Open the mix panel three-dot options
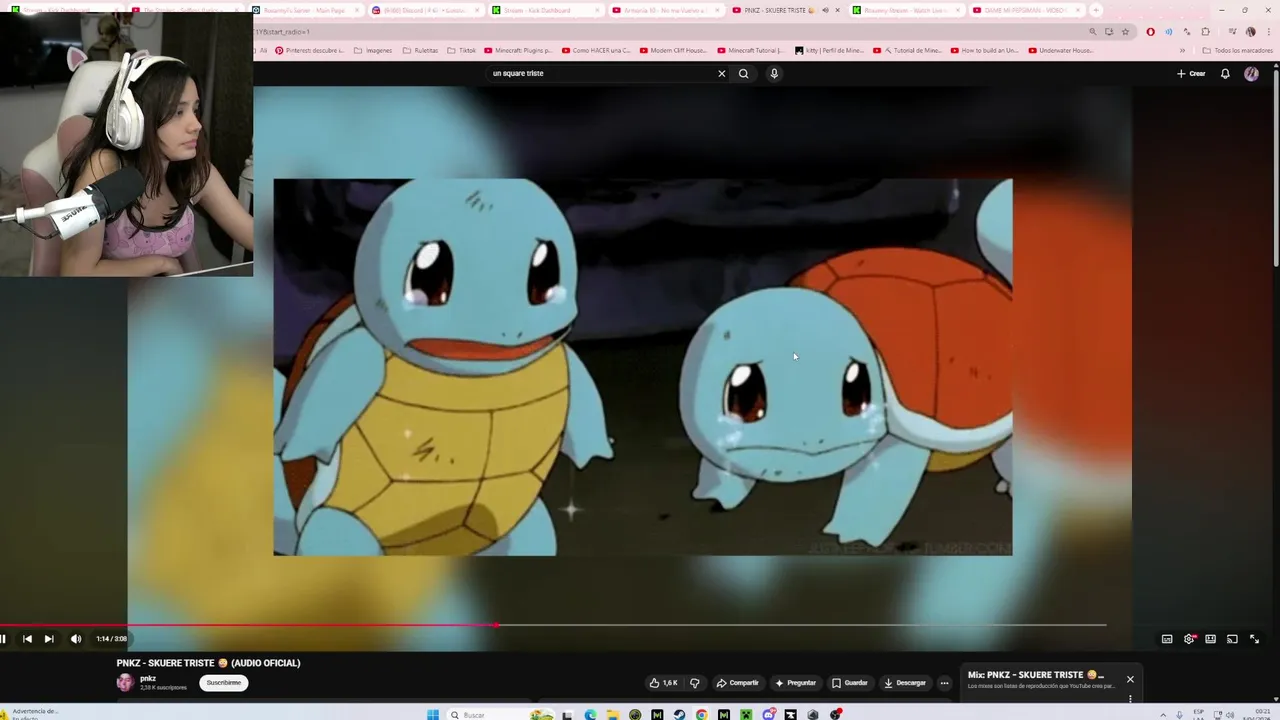 coord(1130,699)
